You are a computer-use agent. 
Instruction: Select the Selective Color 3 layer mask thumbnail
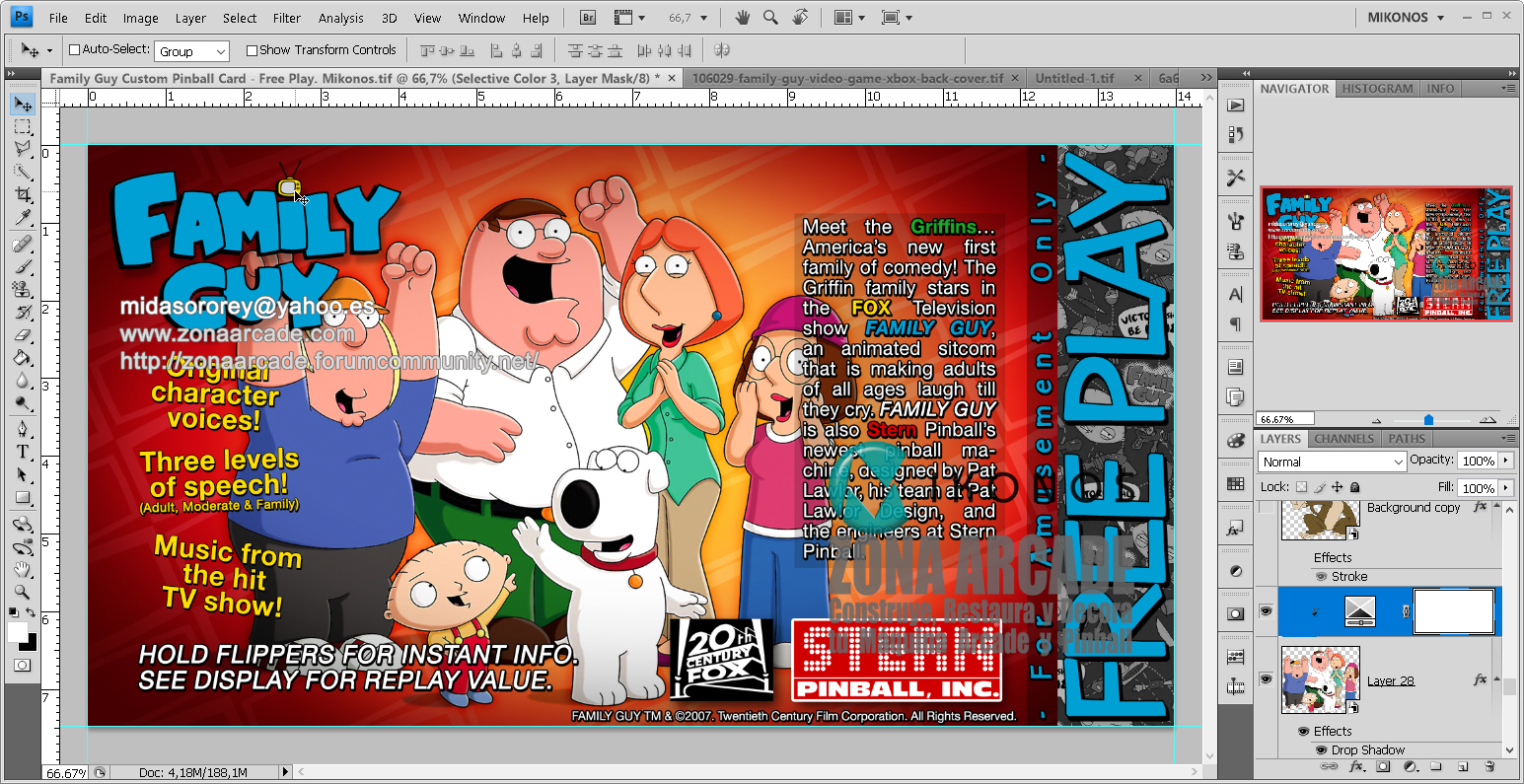(1454, 611)
